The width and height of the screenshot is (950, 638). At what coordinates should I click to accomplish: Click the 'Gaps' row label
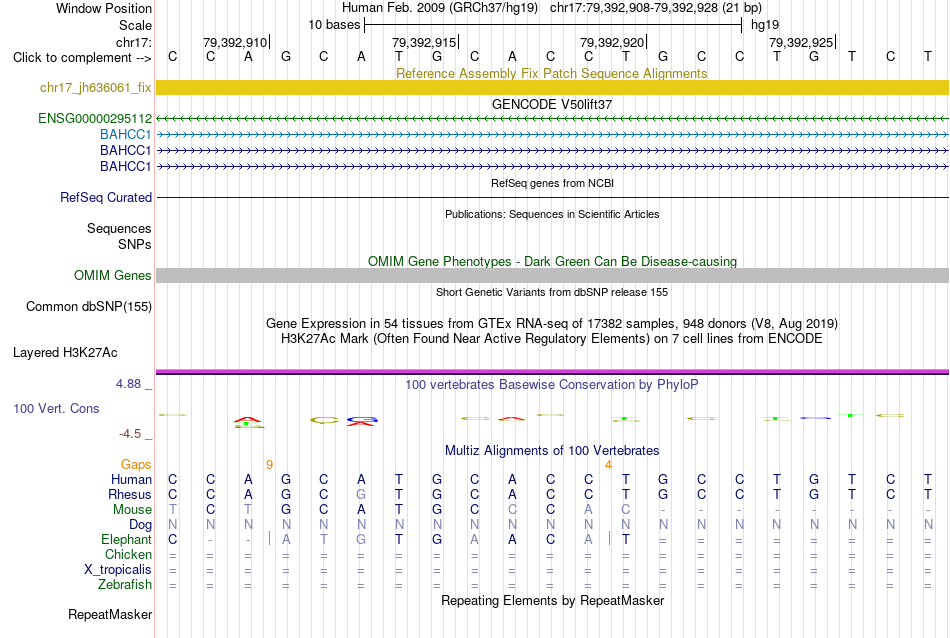(x=136, y=465)
